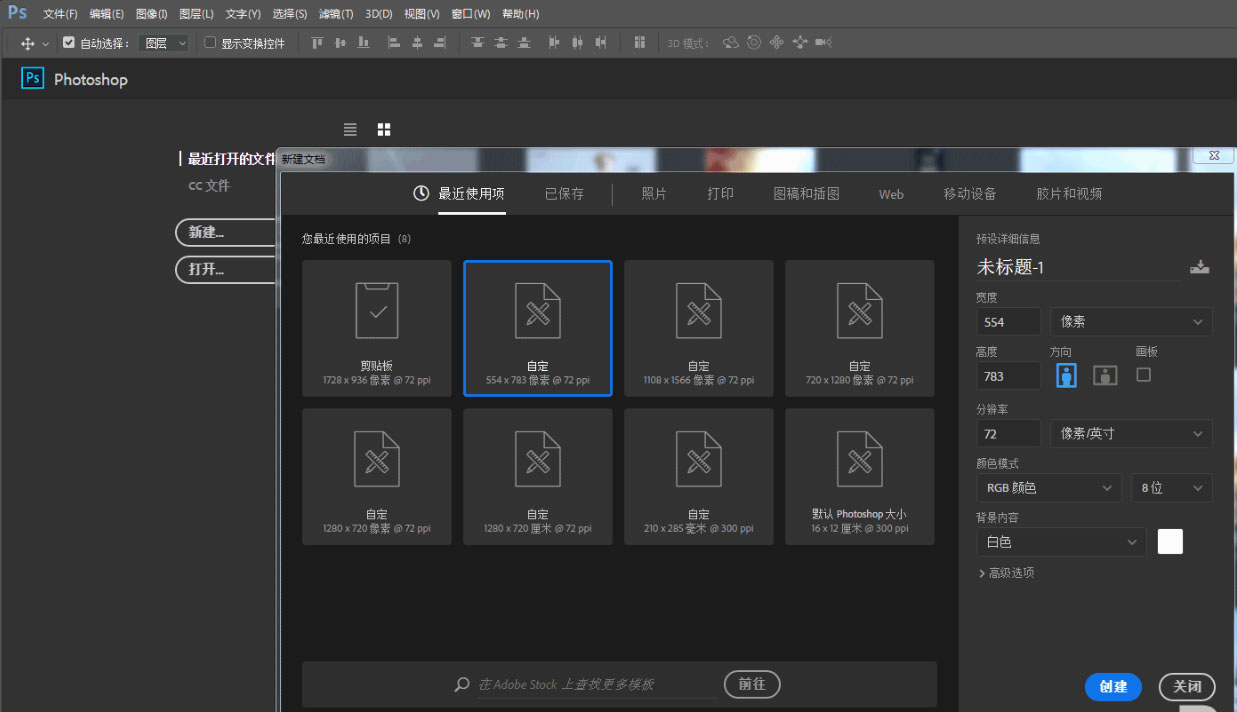Viewport: 1237px width, 712px height.
Task: Open width unit dropdown 像素
Action: click(x=1131, y=322)
